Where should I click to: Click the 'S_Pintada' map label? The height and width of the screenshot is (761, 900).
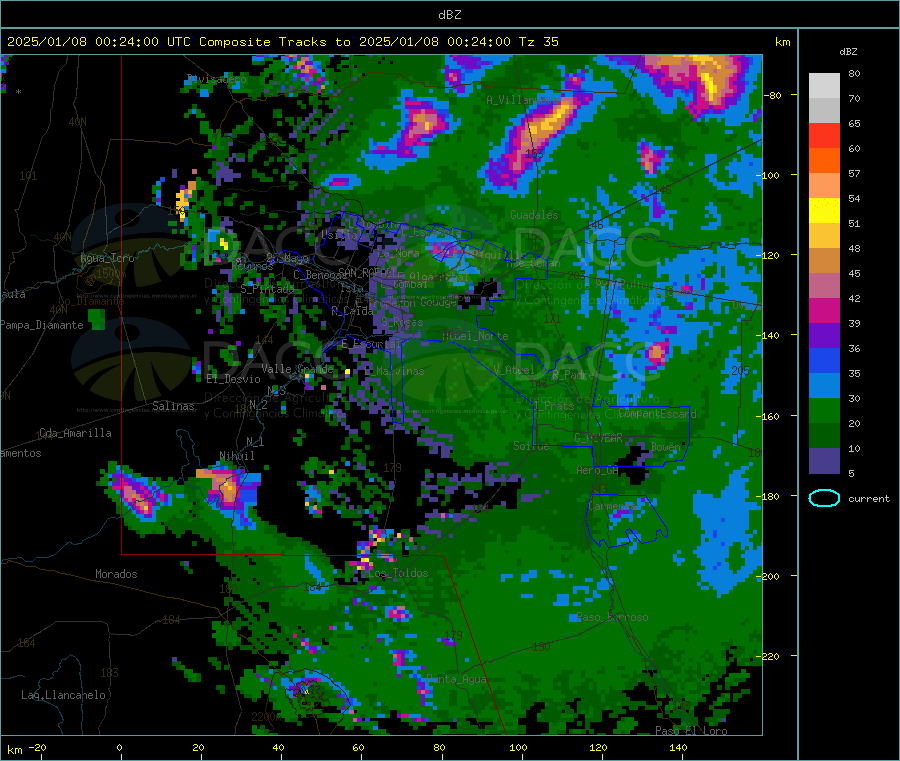coord(267,289)
